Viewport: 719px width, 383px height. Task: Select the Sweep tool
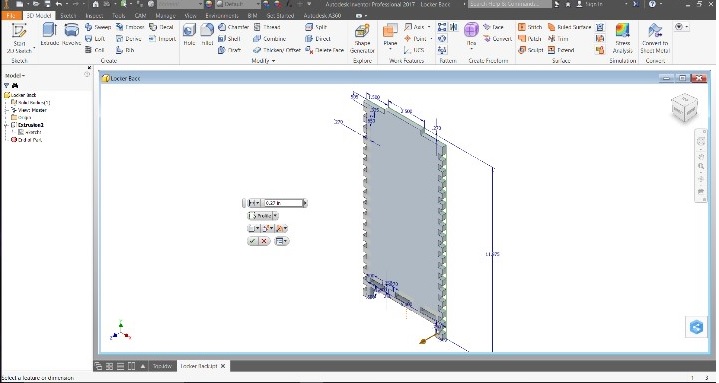coord(98,27)
